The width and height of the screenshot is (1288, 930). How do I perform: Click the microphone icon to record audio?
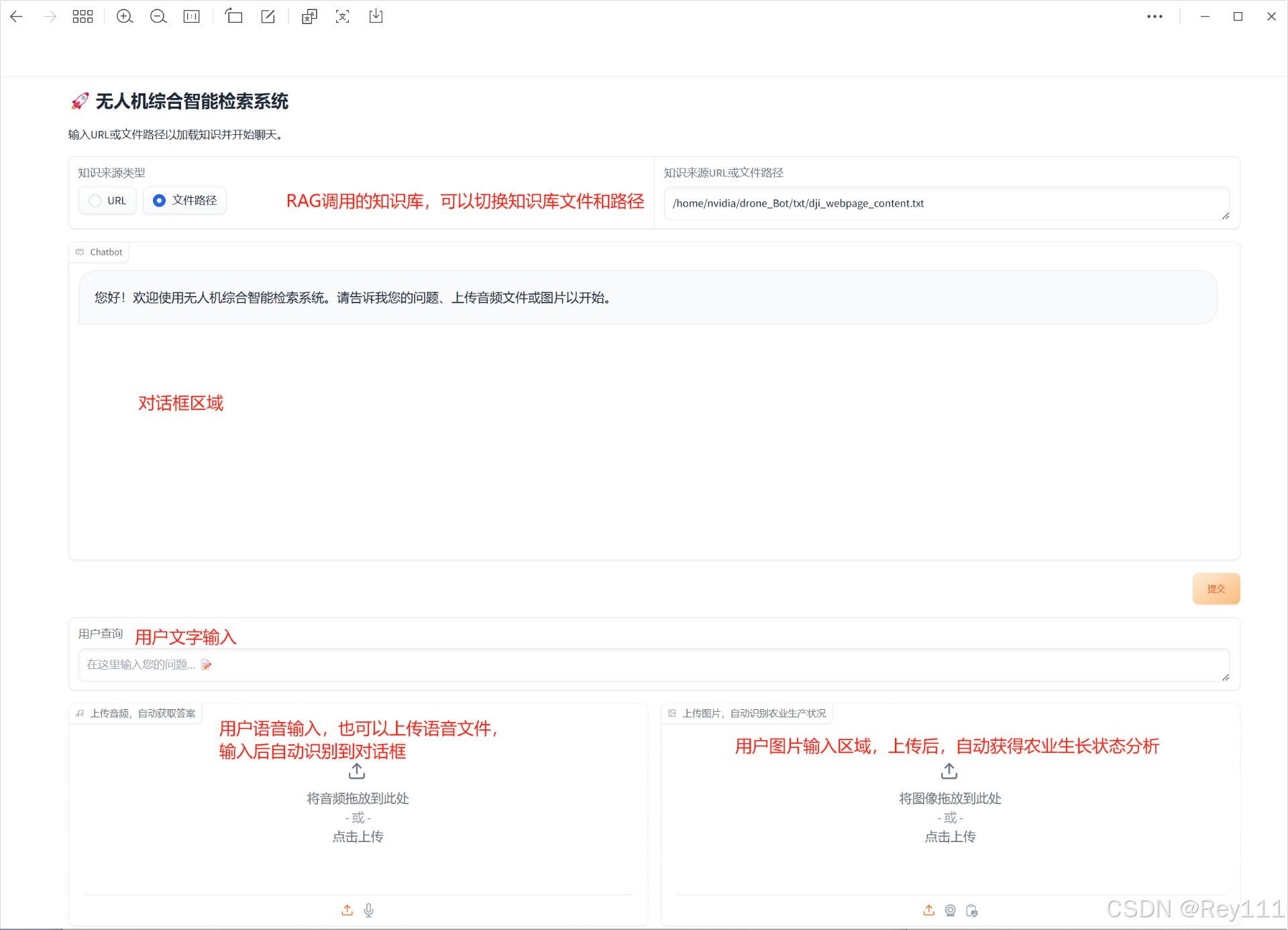[368, 910]
